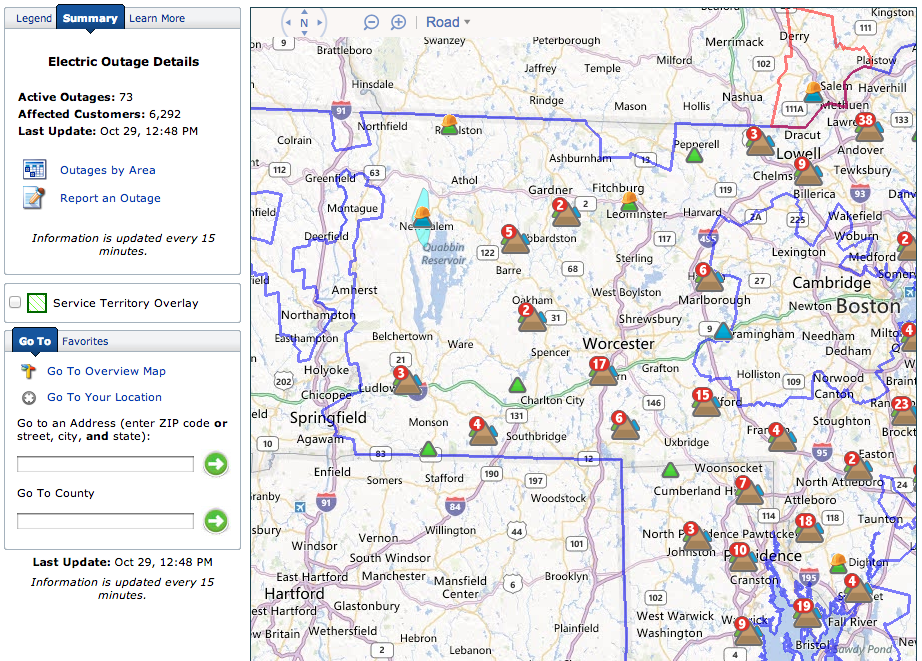Click the Outages by Area grid icon
Image resolution: width=922 pixels, height=661 pixels.
35,170
